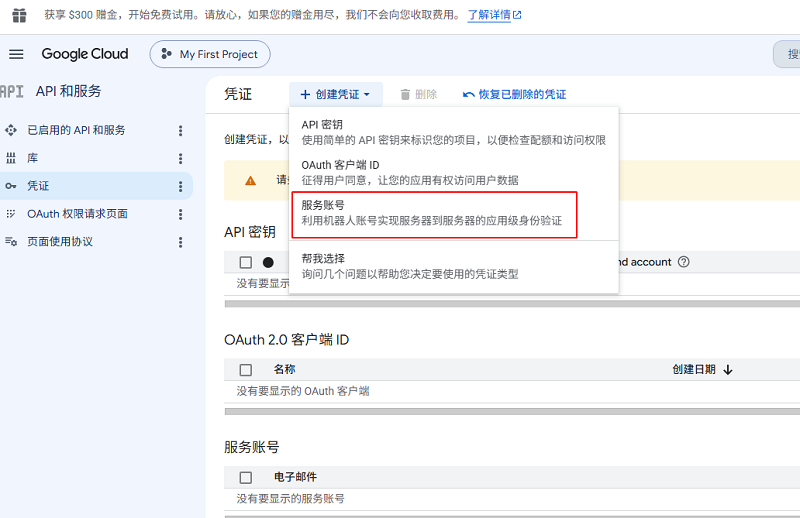Click the 名称 column header
Image resolution: width=800 pixels, height=518 pixels.
click(285, 369)
